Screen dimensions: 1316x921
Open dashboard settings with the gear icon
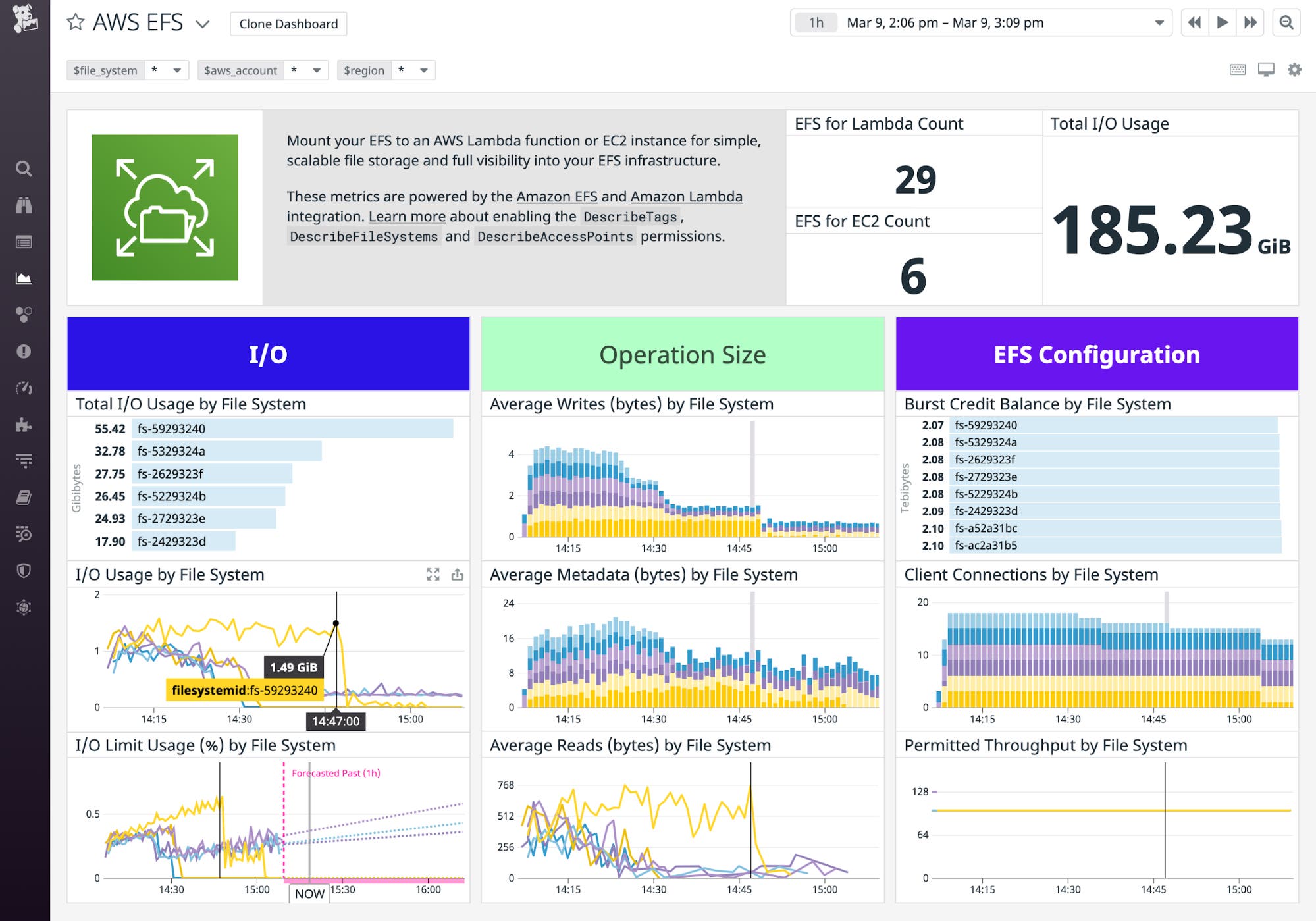pos(1293,69)
